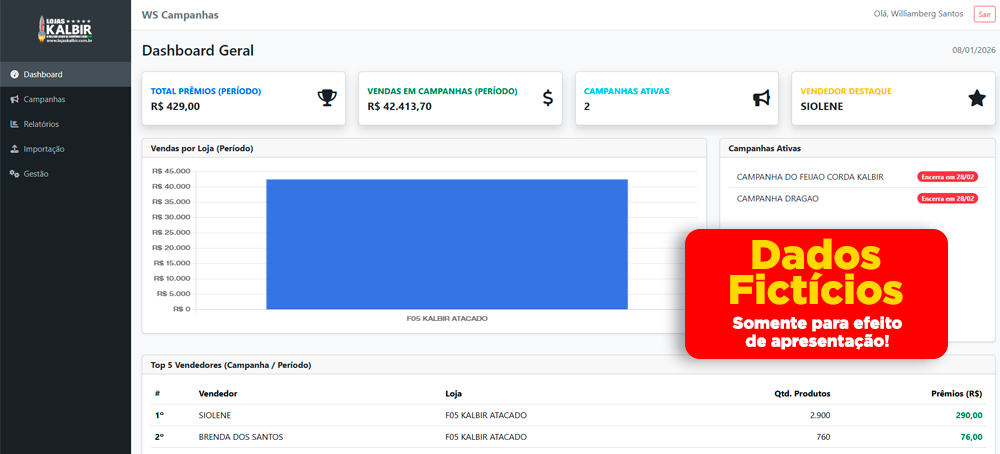Image resolution: width=1000 pixels, height=454 pixels.
Task: Select CAMPANHA DRAGAO entry
Action: coord(777,198)
